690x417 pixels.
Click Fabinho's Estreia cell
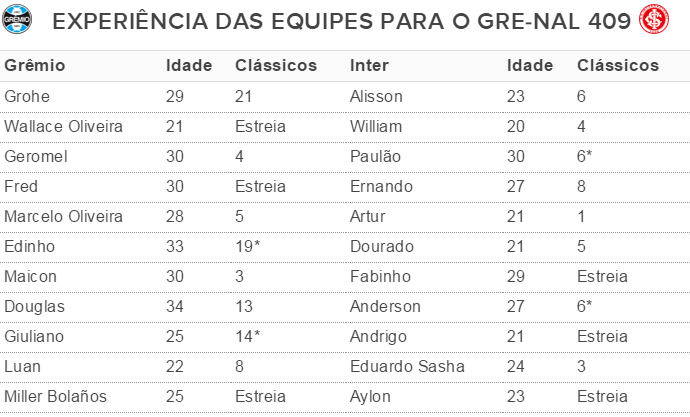[x=602, y=276]
